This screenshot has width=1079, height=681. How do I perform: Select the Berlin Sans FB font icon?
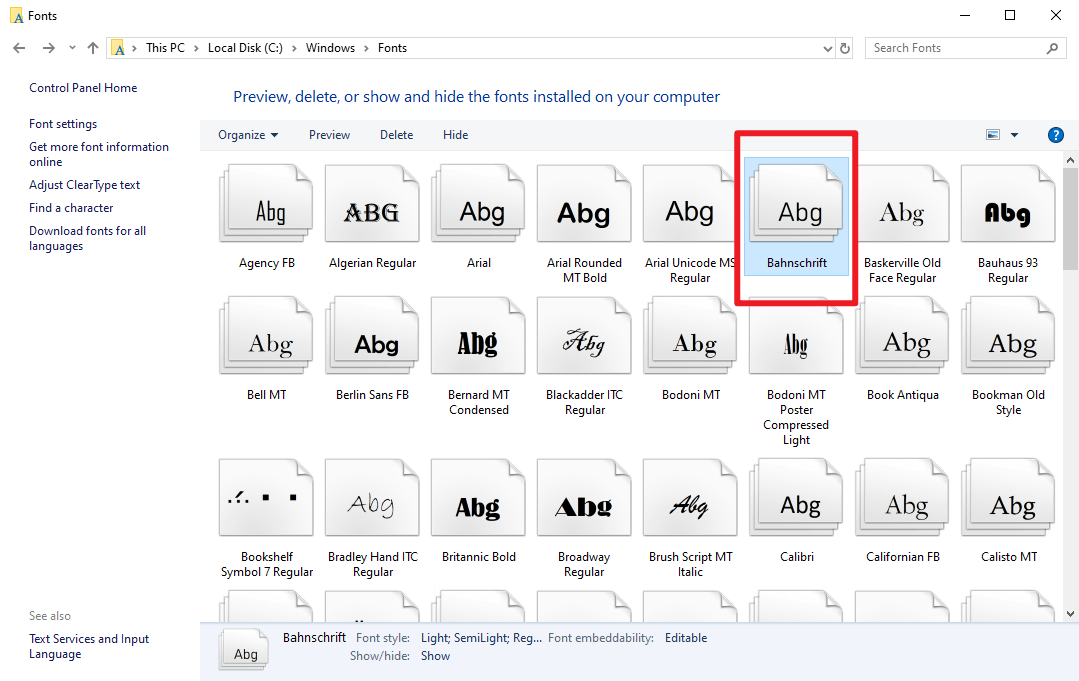point(372,336)
